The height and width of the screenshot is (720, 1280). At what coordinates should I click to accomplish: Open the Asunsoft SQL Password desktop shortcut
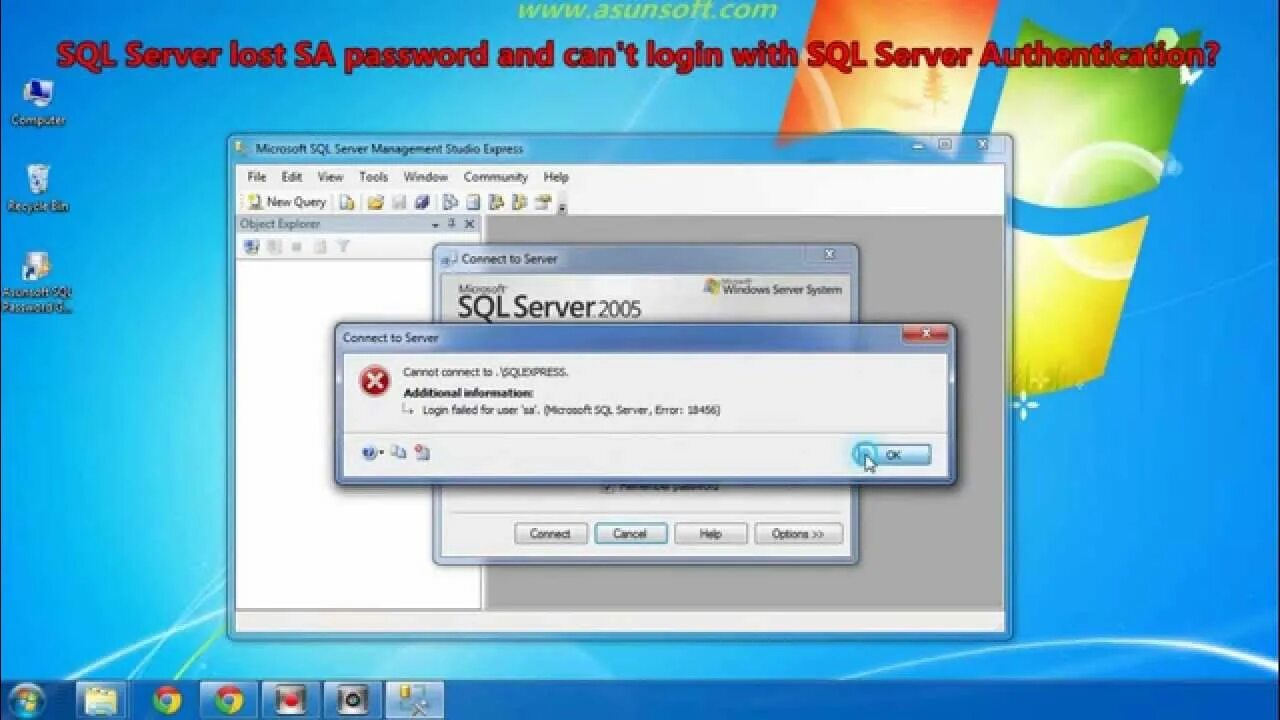pyautogui.click(x=37, y=282)
